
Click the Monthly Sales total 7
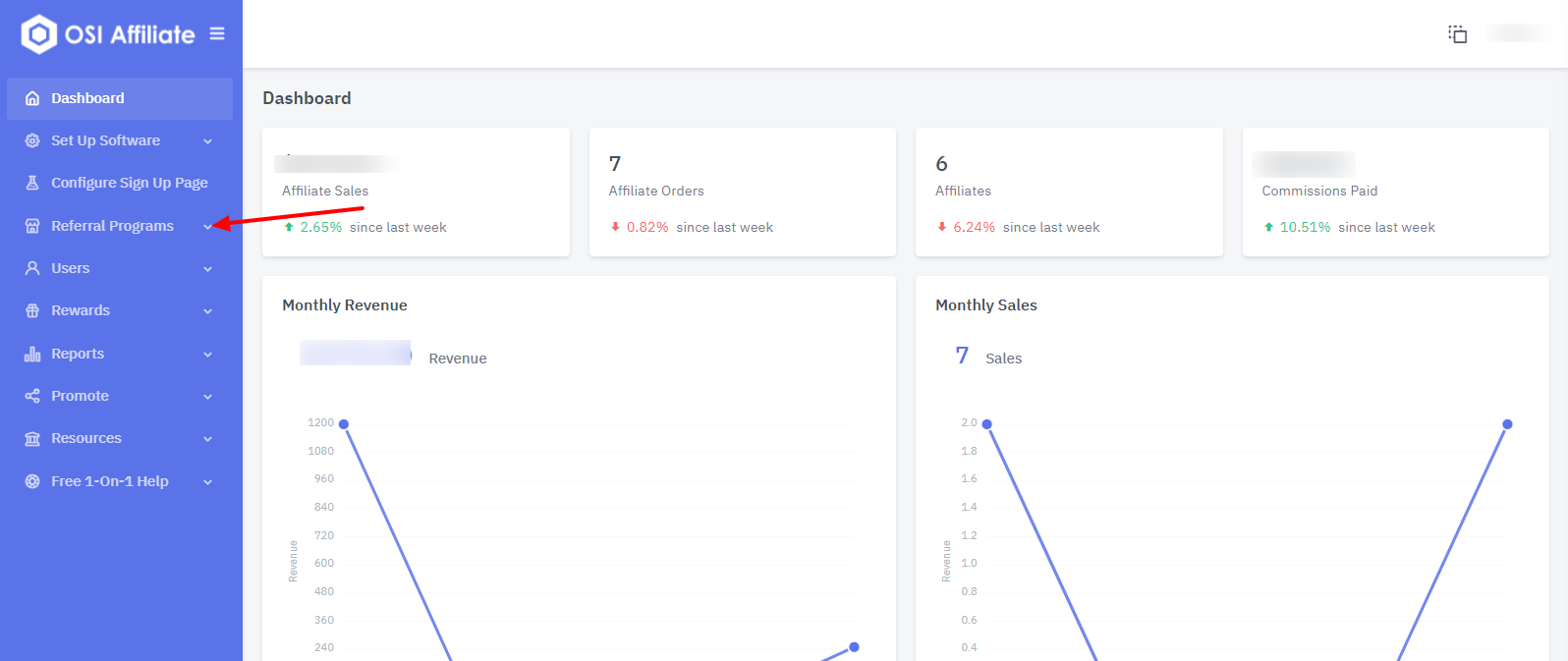coord(962,356)
